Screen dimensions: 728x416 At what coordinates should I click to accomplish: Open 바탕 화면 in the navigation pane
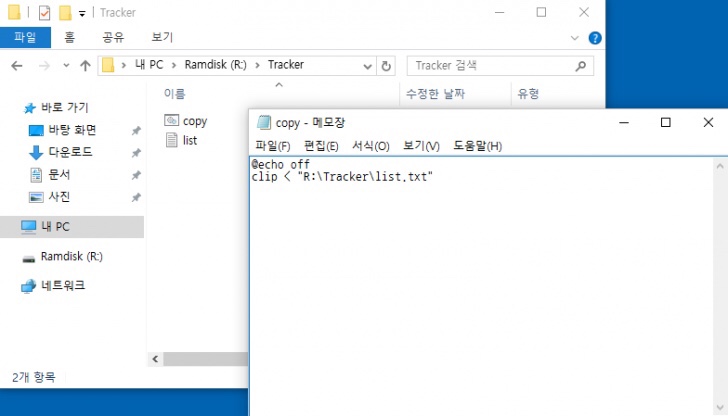click(x=72, y=130)
